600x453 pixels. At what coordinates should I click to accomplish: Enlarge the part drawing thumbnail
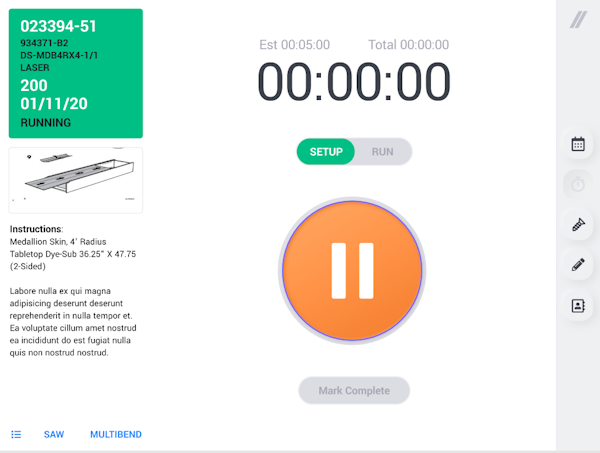point(76,180)
